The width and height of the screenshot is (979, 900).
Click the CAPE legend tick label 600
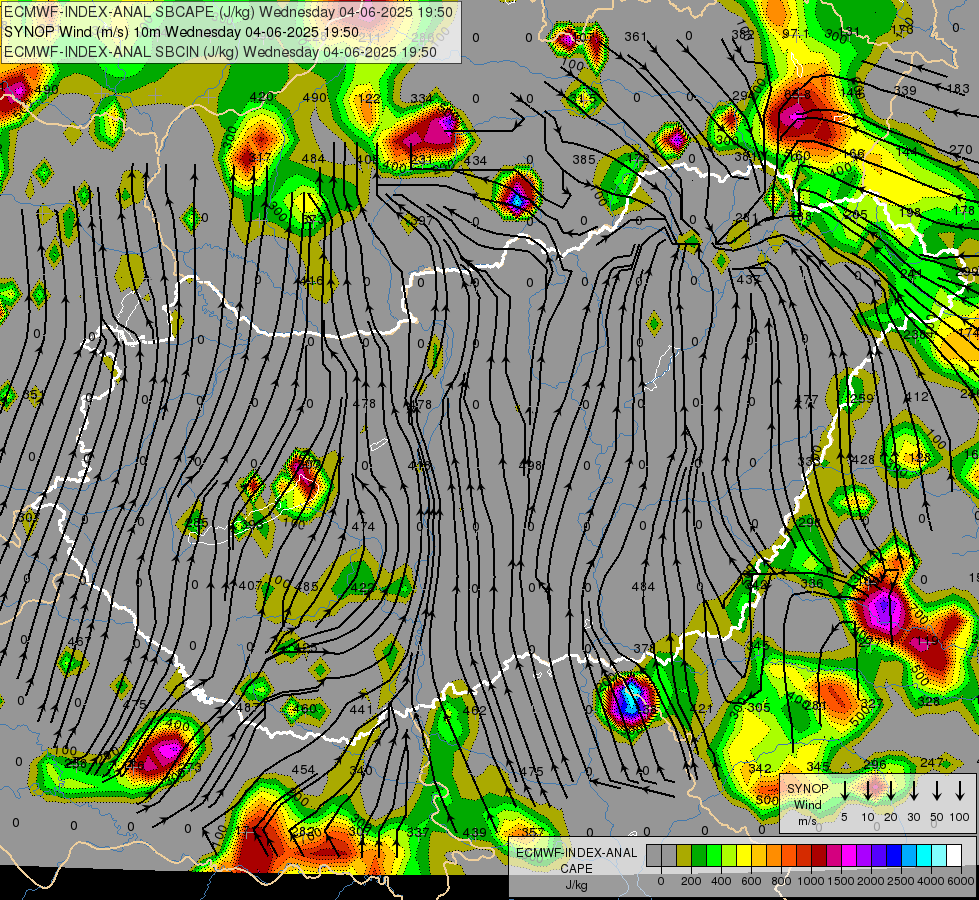coord(751,881)
